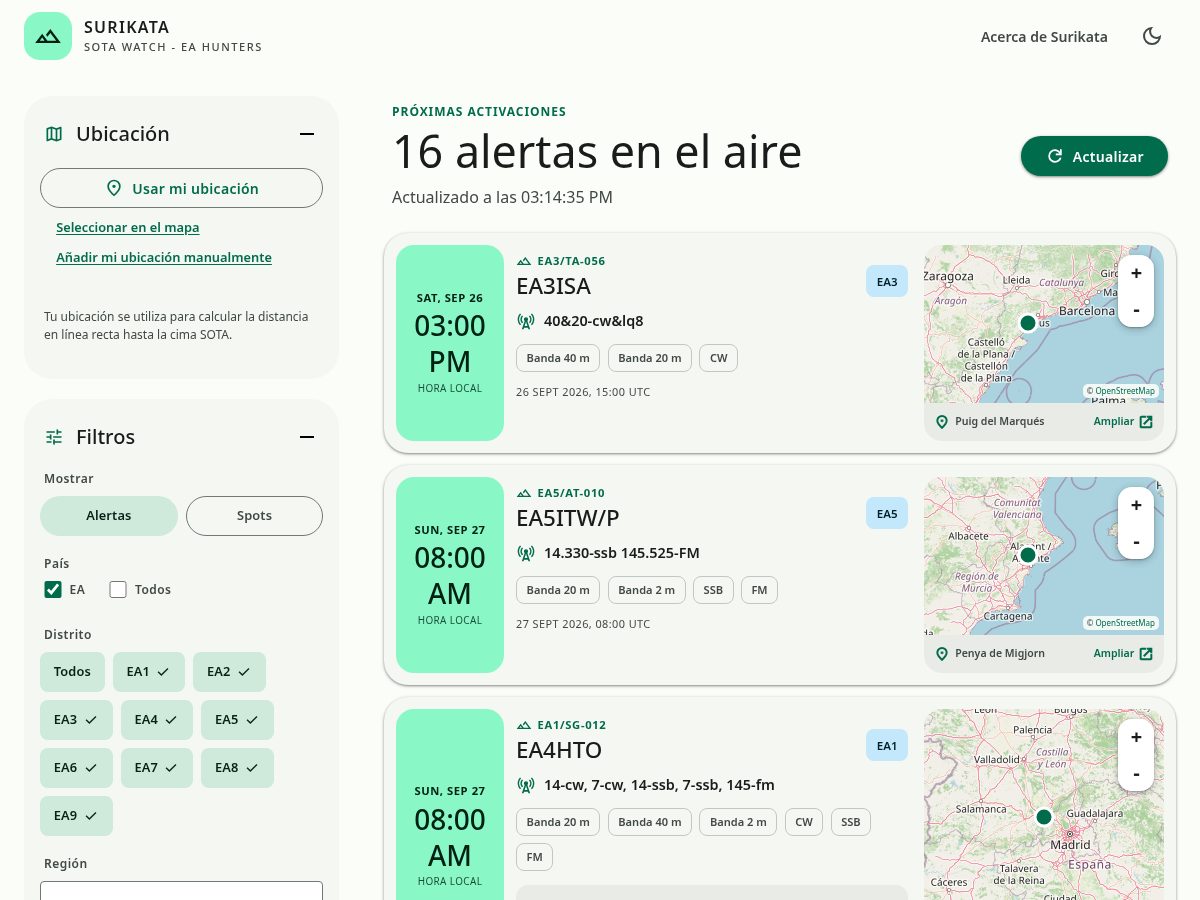Toggle the EA1 district filter chip
Screen dimensions: 1200x900
[x=149, y=672]
